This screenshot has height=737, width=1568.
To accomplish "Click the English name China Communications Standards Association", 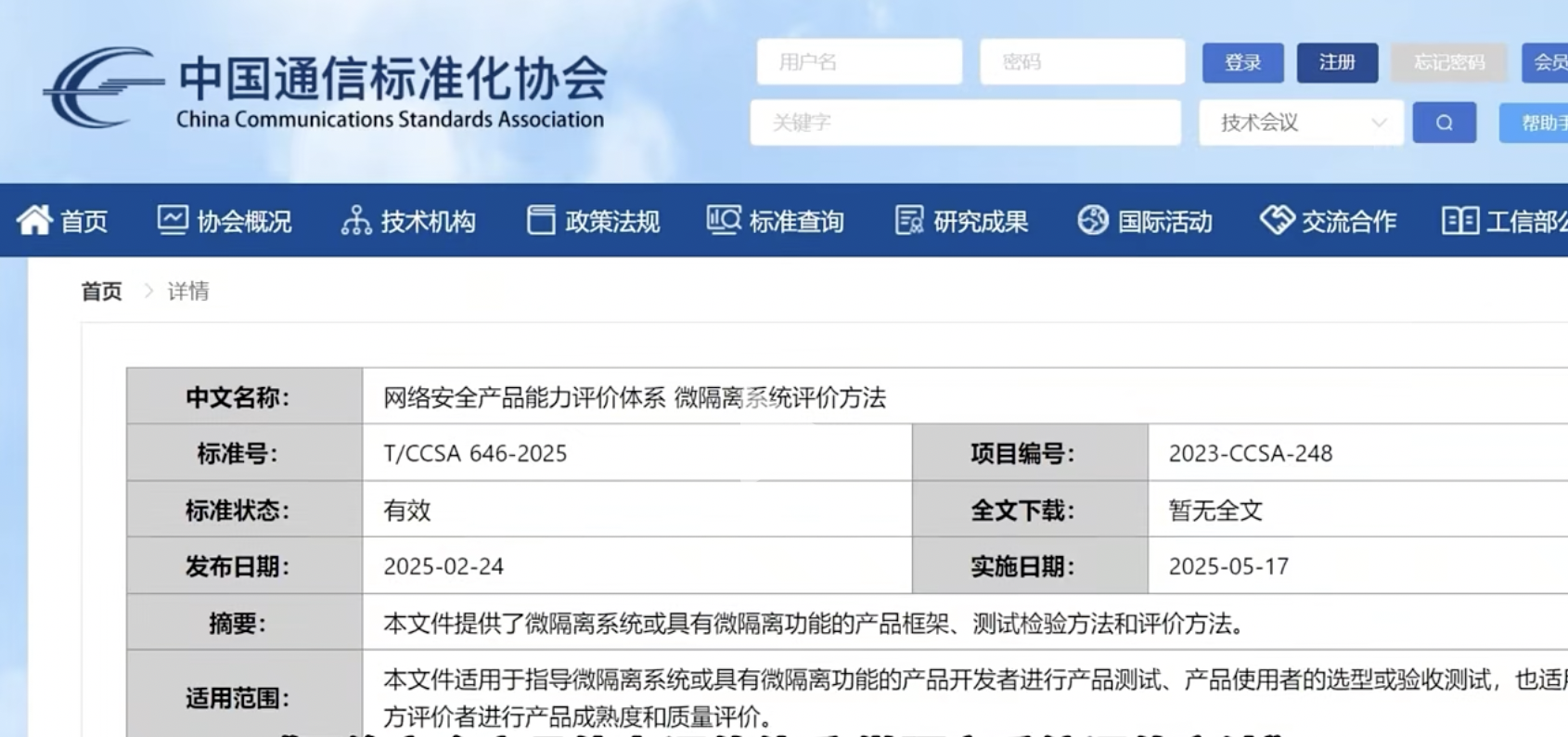I will click(390, 120).
